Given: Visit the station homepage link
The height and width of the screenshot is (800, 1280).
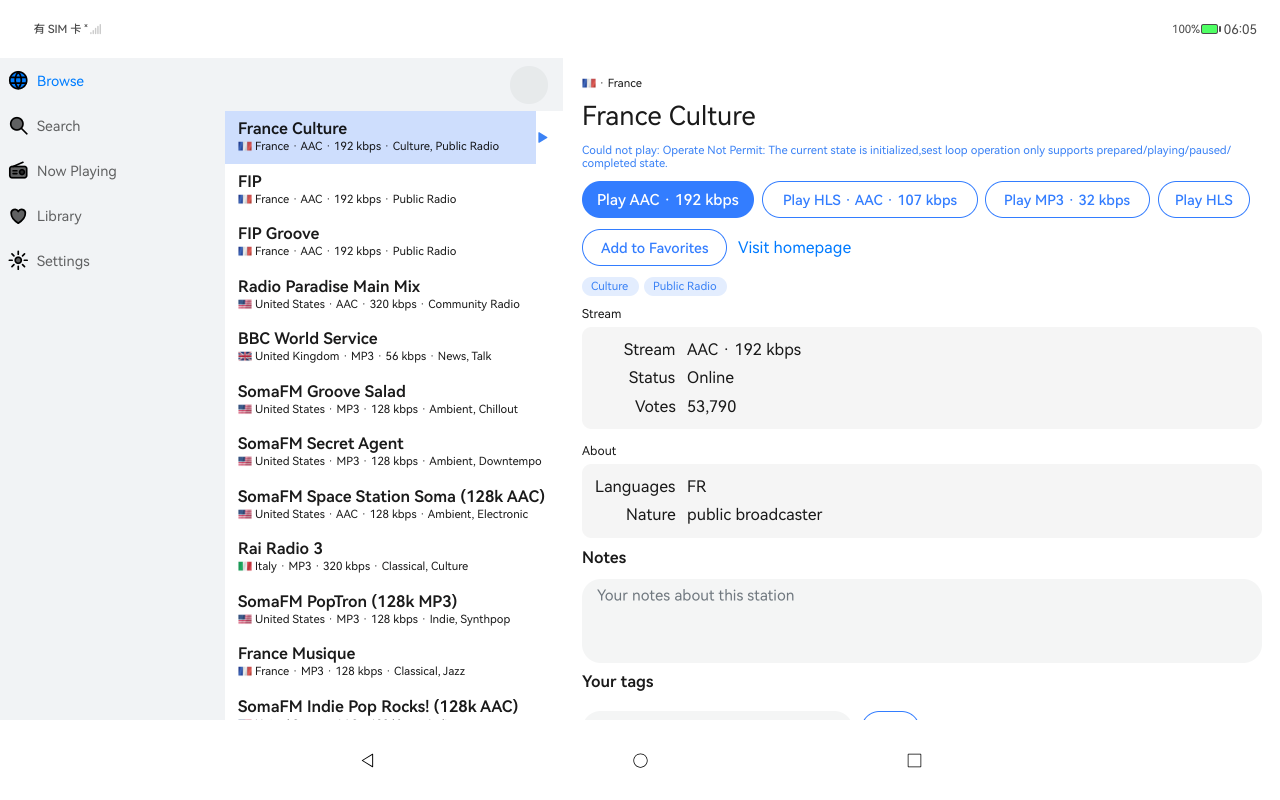Looking at the screenshot, I should (x=794, y=248).
